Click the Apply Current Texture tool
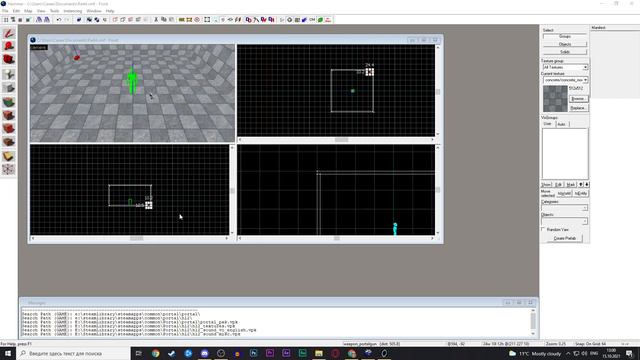This screenshot has width=640, height=360. coord(9,115)
